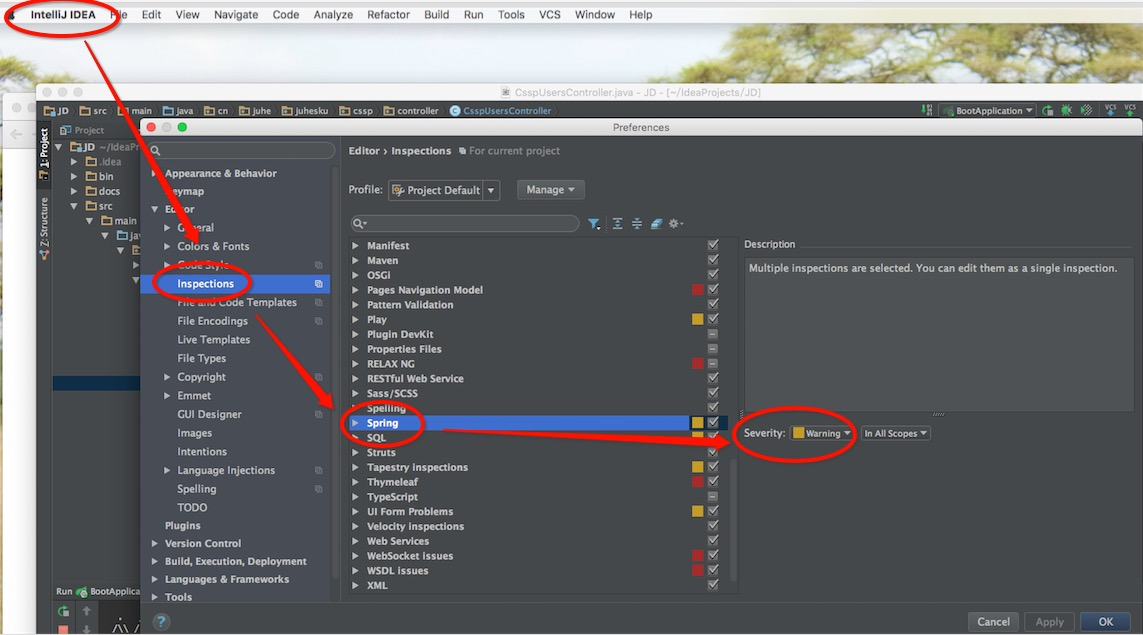Click the project-level icon beside Copyright
The image size is (1143, 635).
(319, 377)
